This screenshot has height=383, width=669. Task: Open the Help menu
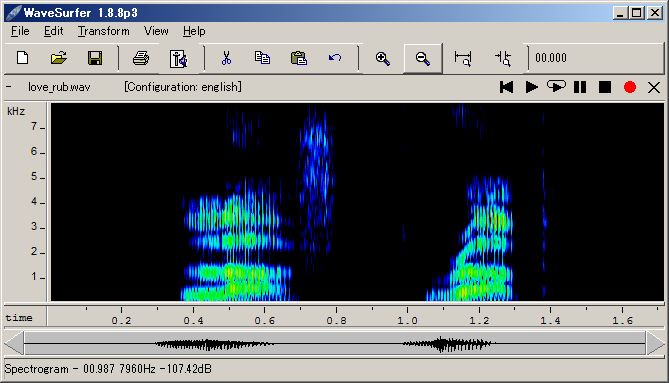194,31
